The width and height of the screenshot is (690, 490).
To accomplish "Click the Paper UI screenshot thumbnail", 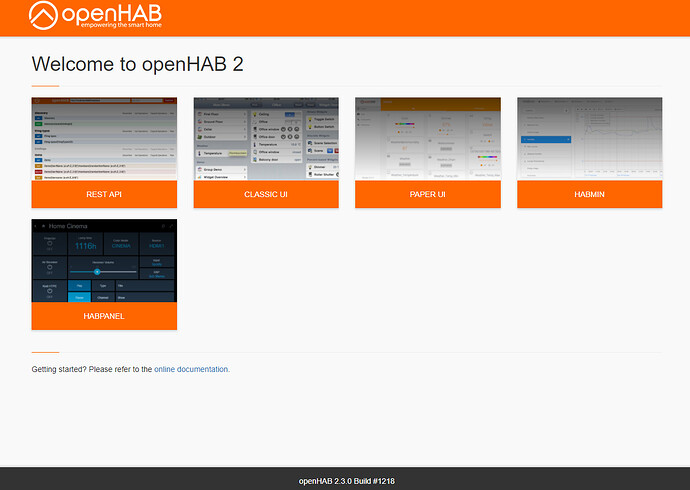I will [428, 139].
